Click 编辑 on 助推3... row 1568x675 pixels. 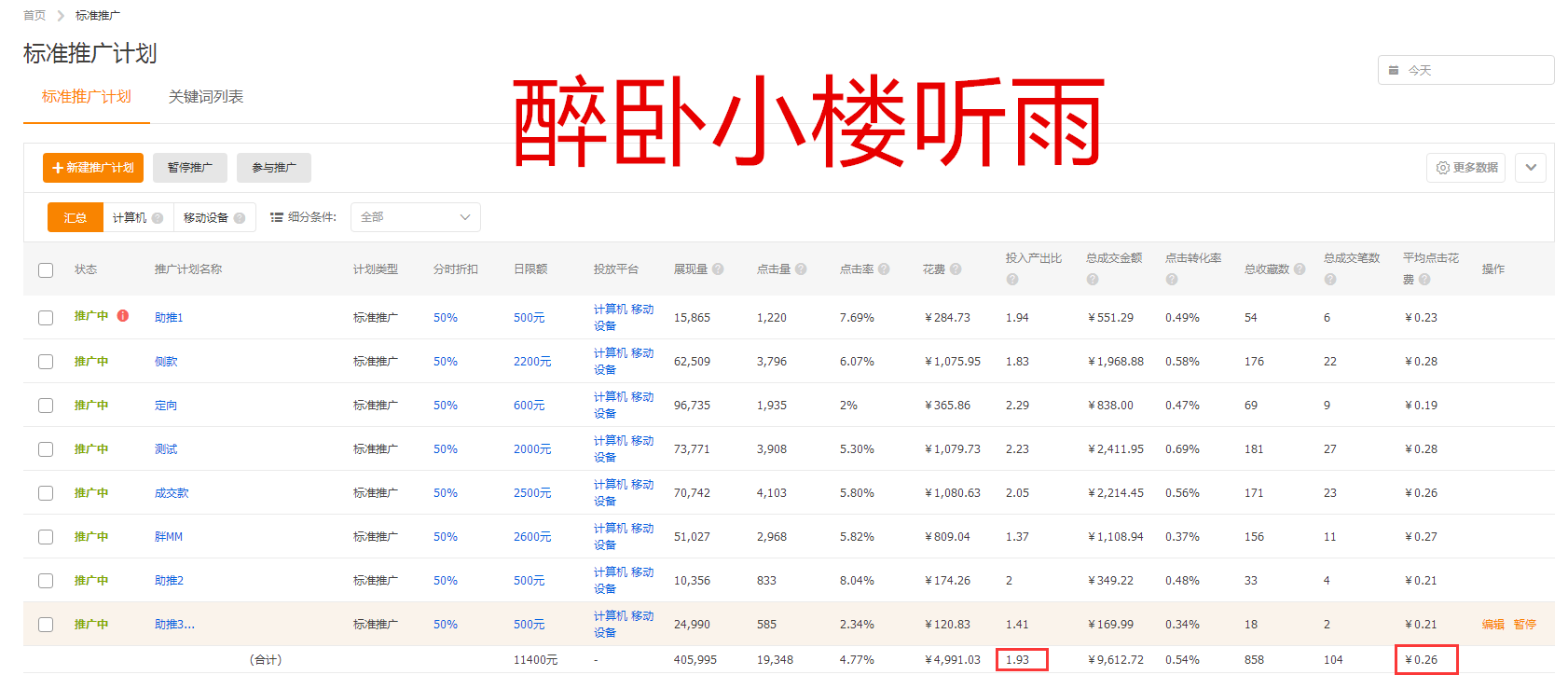point(1493,625)
